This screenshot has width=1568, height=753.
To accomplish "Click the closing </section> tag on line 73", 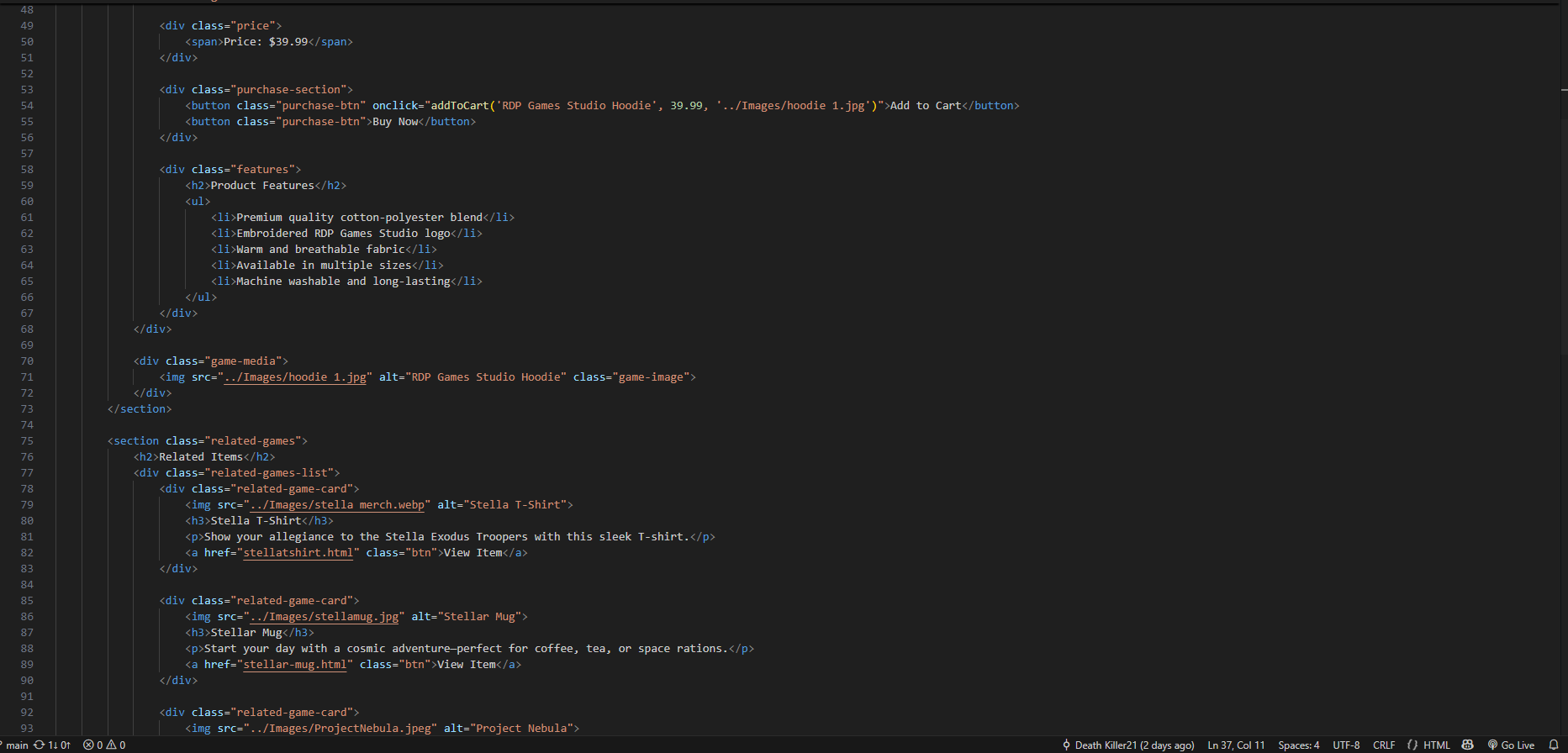I will tap(140, 409).
